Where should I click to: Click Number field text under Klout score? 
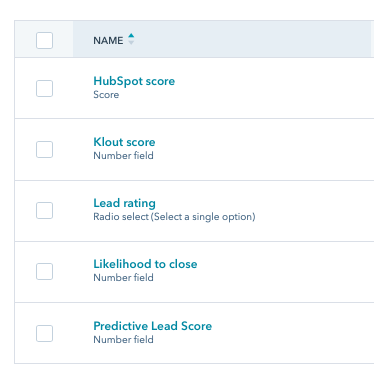point(123,156)
